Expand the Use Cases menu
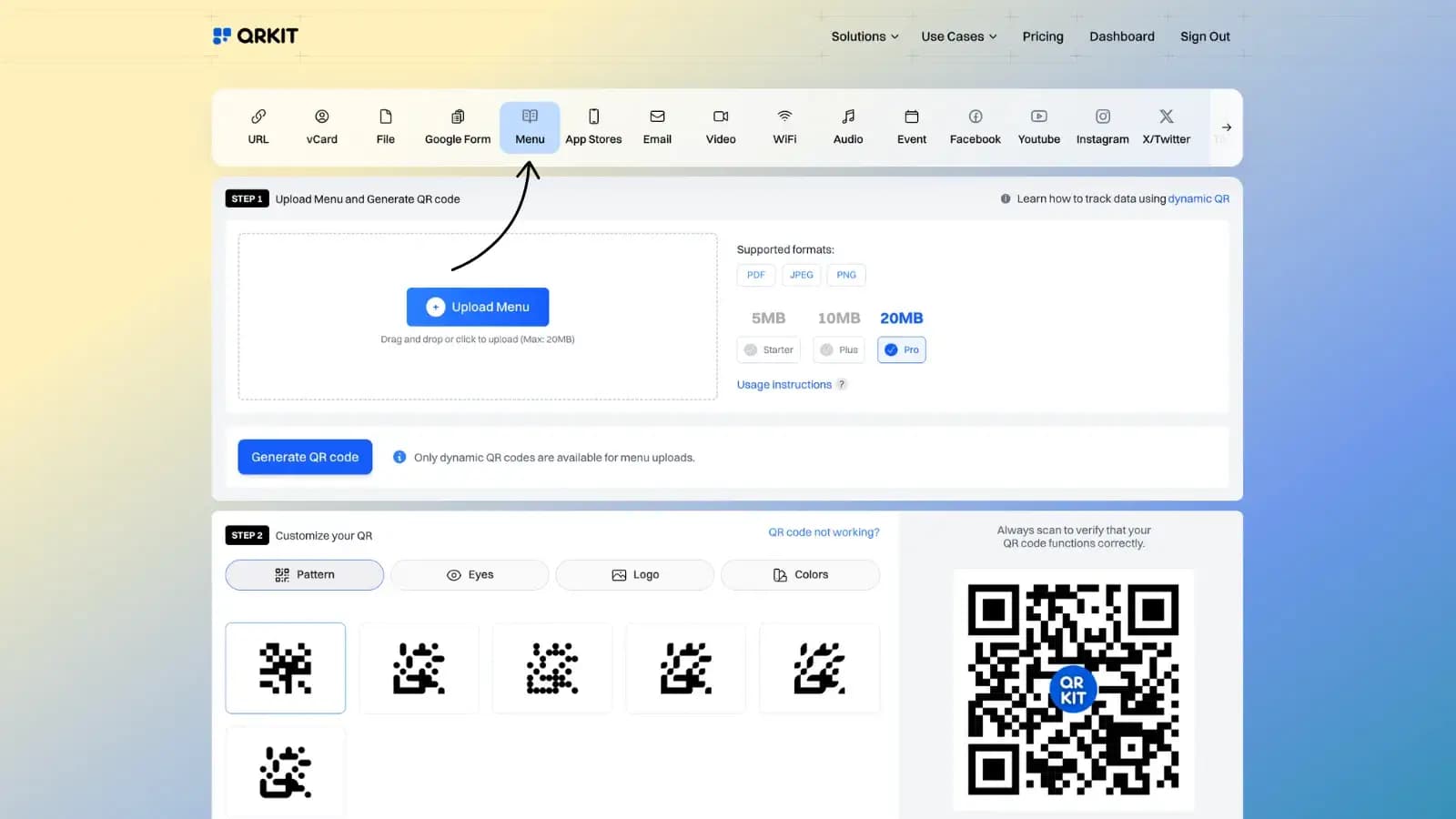This screenshot has height=819, width=1456. tap(957, 36)
